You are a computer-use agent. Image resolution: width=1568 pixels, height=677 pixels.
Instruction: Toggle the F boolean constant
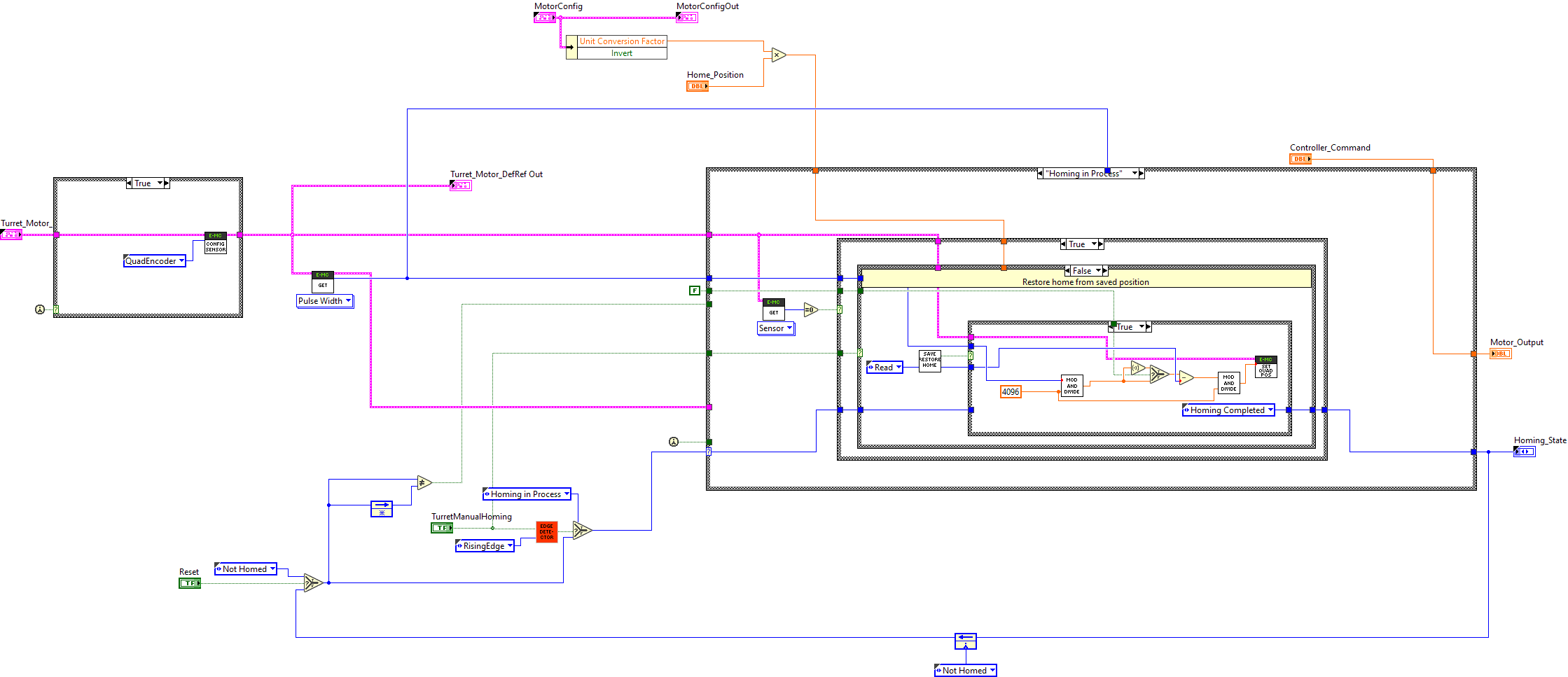tap(694, 291)
